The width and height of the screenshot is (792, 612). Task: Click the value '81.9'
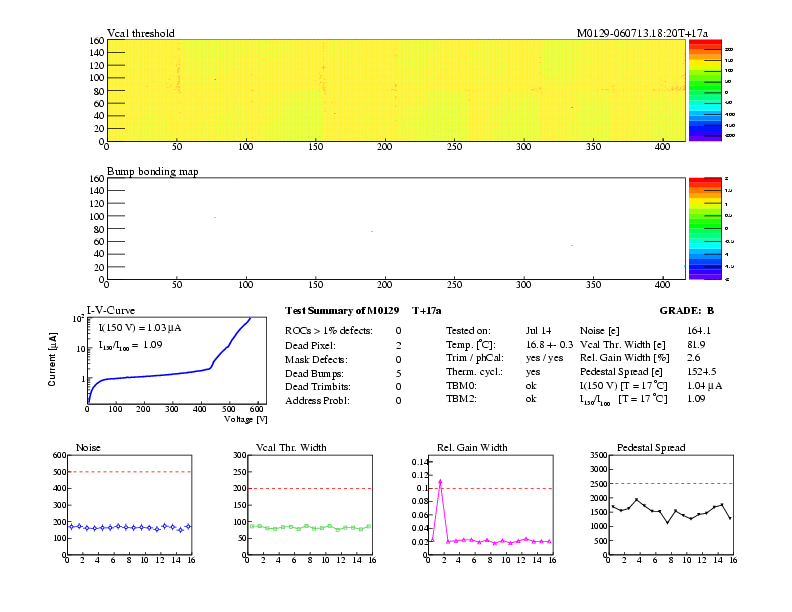pyautogui.click(x=696, y=344)
